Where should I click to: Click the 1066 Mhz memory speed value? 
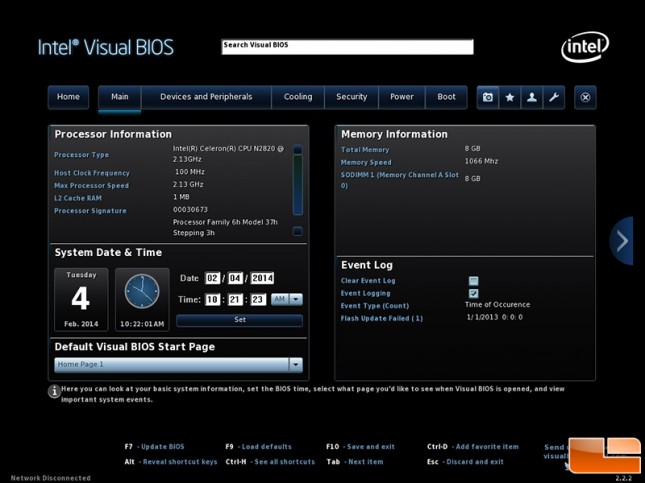[481, 161]
